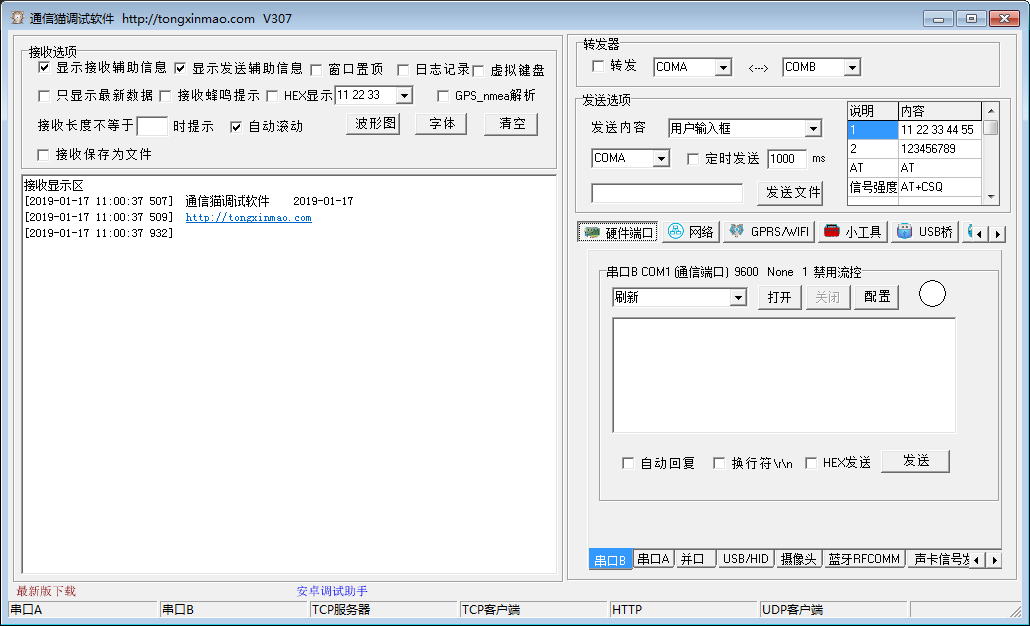Open the forwarder COMB dropdown
The width and height of the screenshot is (1030, 626).
[x=852, y=67]
